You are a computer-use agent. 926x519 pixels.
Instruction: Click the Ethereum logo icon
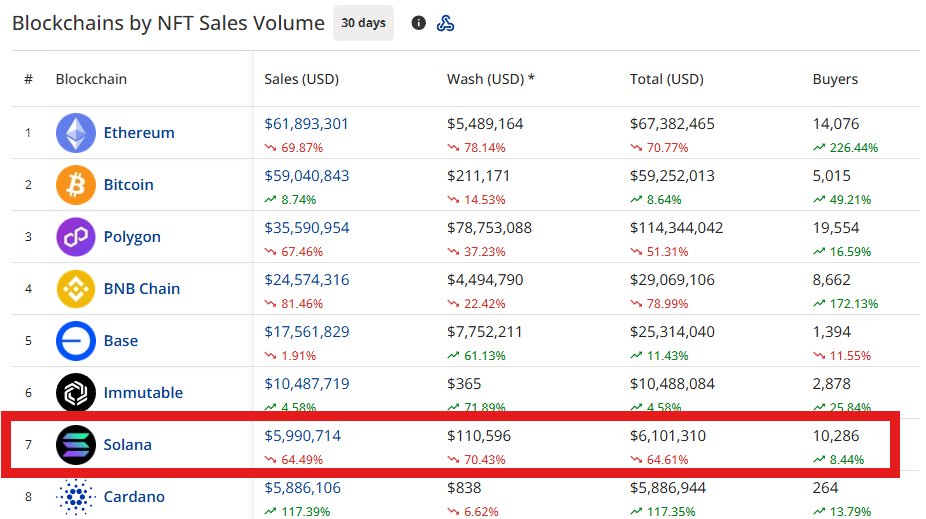pyautogui.click(x=76, y=133)
